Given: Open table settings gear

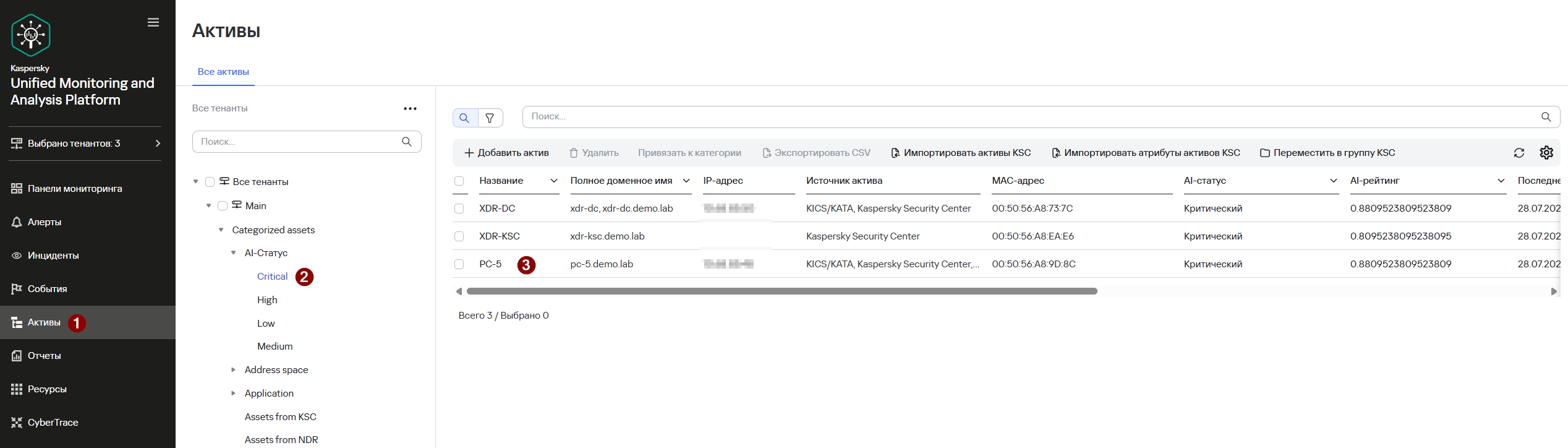Looking at the screenshot, I should [1546, 152].
